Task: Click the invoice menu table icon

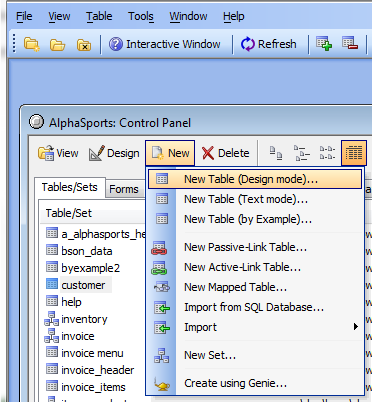Action: 52,352
